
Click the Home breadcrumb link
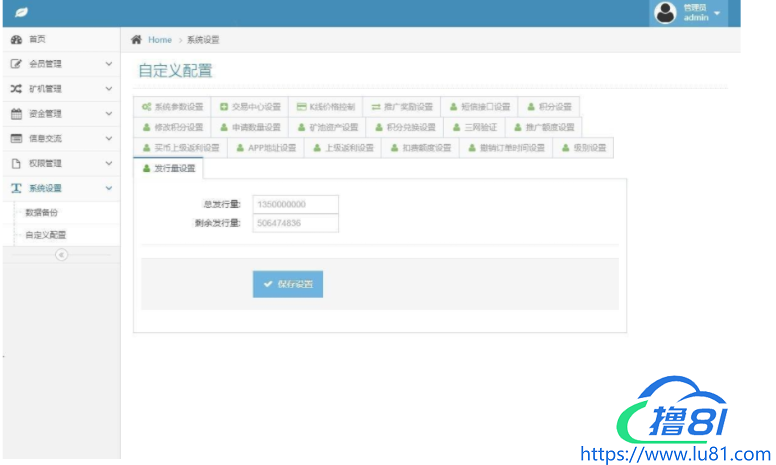[x=159, y=39]
